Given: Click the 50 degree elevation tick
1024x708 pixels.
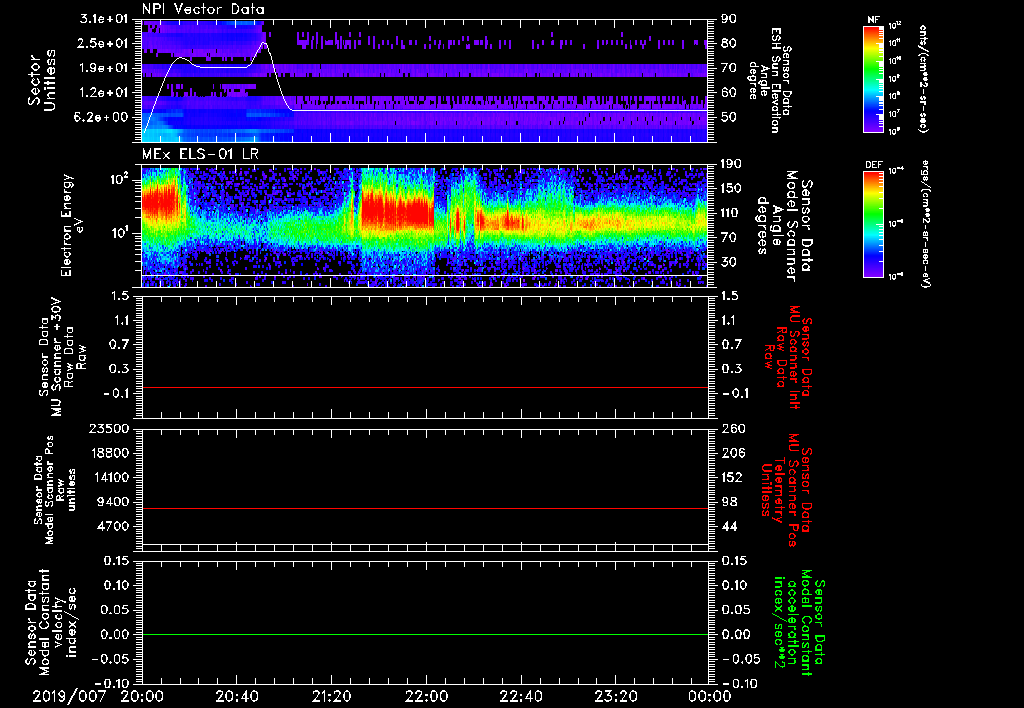Looking at the screenshot, I should point(728,117).
